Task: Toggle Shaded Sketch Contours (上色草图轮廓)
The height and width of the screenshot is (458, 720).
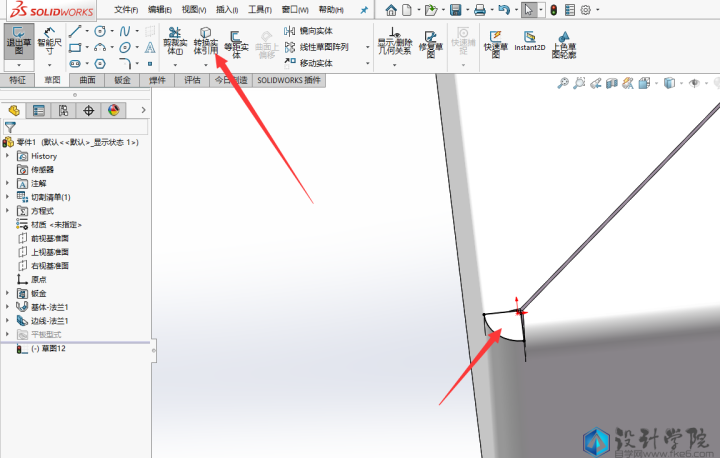Action: (x=565, y=43)
